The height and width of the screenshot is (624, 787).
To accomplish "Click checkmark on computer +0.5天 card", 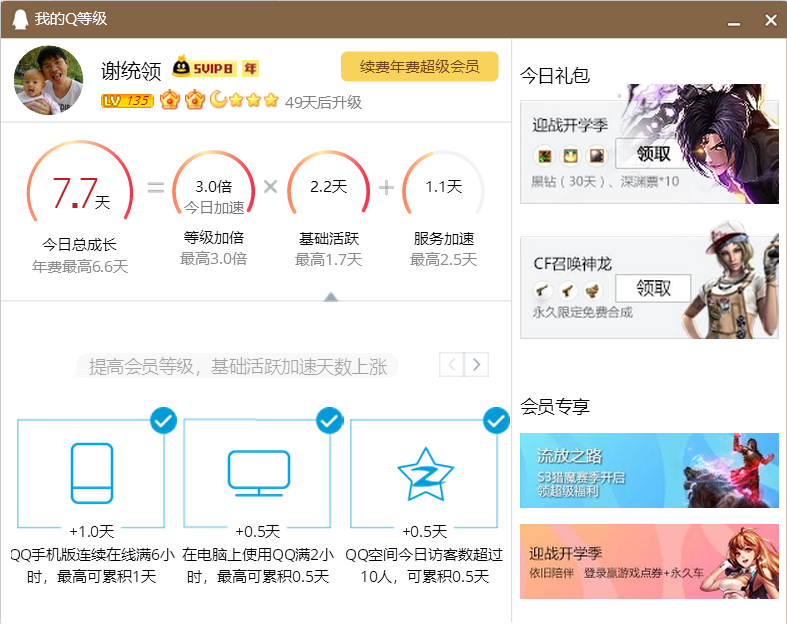I will pyautogui.click(x=330, y=421).
